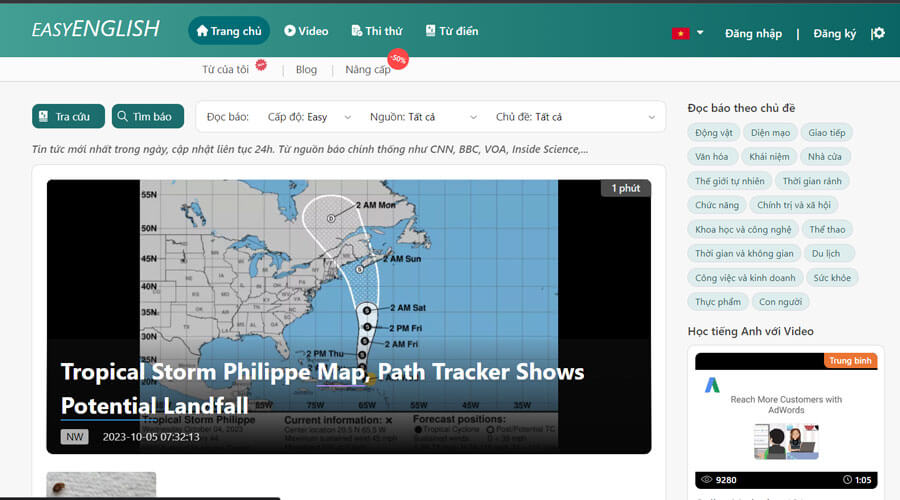Screen dimensions: 900x500
Task: Click the Đăng nhập login link
Action: pyautogui.click(x=753, y=33)
